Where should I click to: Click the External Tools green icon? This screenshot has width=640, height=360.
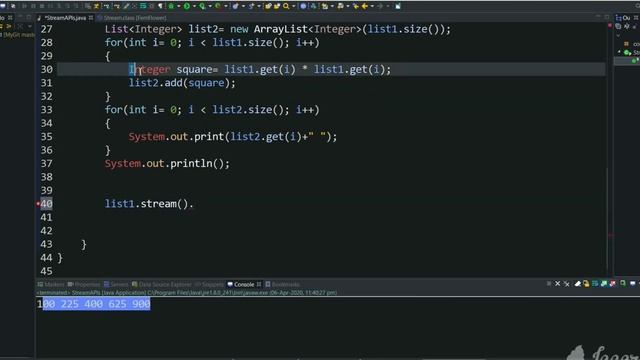click(218, 6)
